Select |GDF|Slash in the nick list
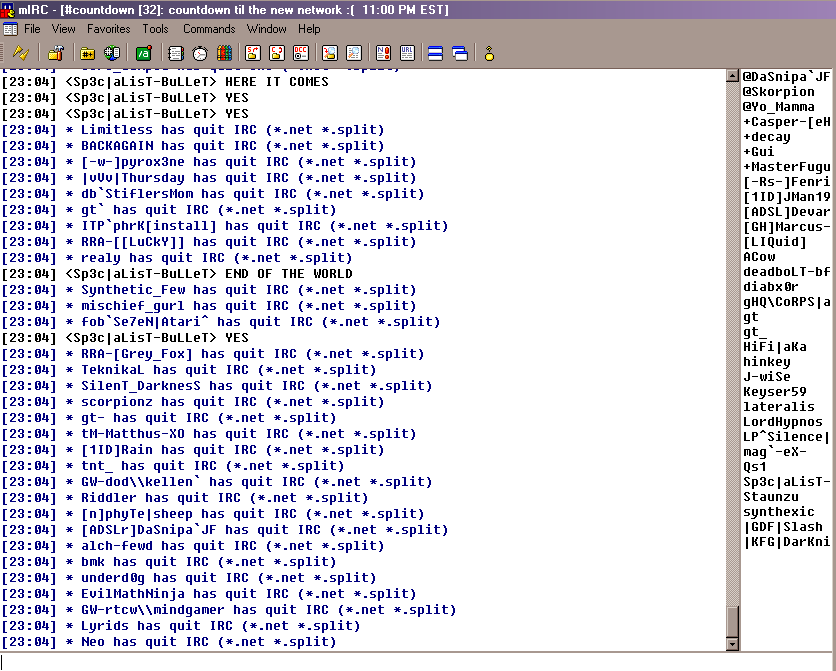 (x=783, y=526)
